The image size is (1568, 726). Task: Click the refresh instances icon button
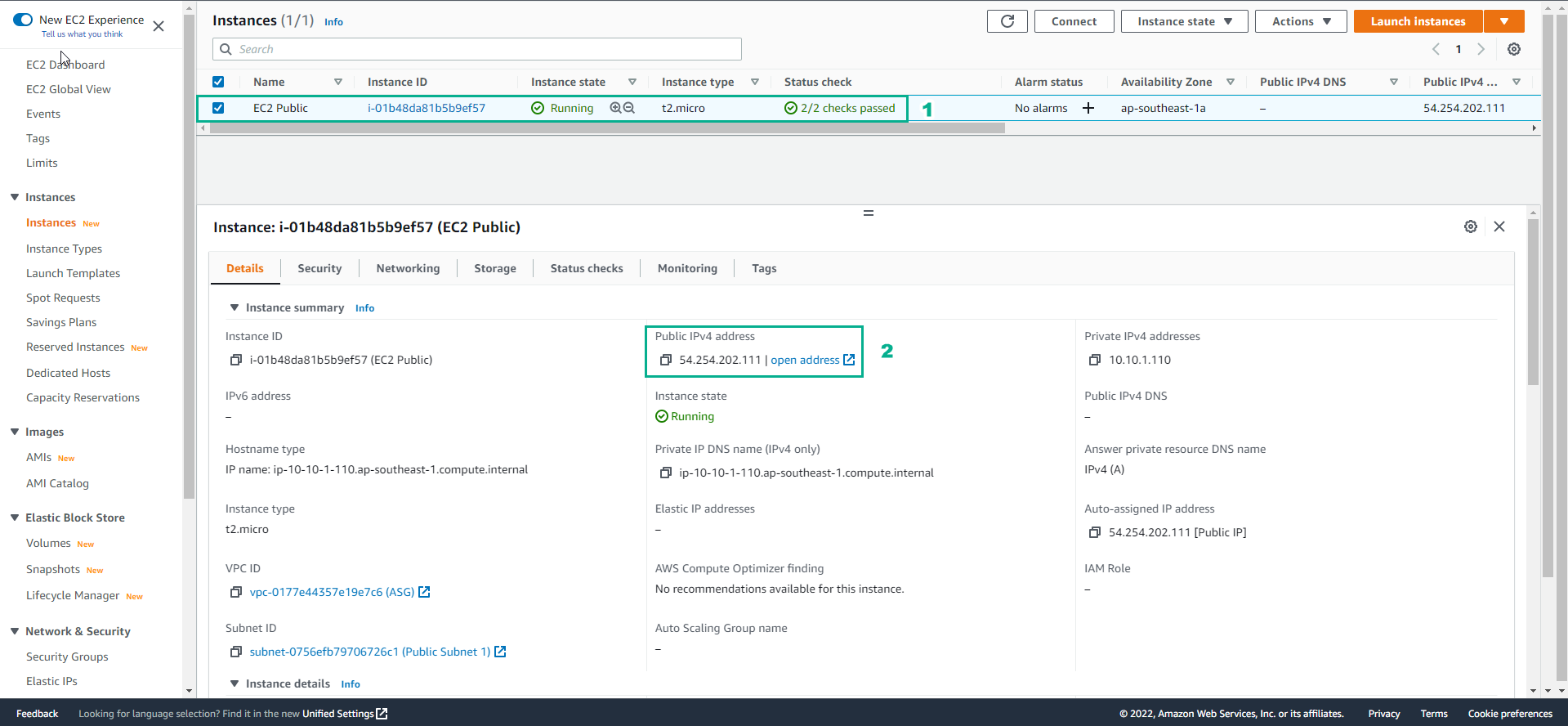1007,21
